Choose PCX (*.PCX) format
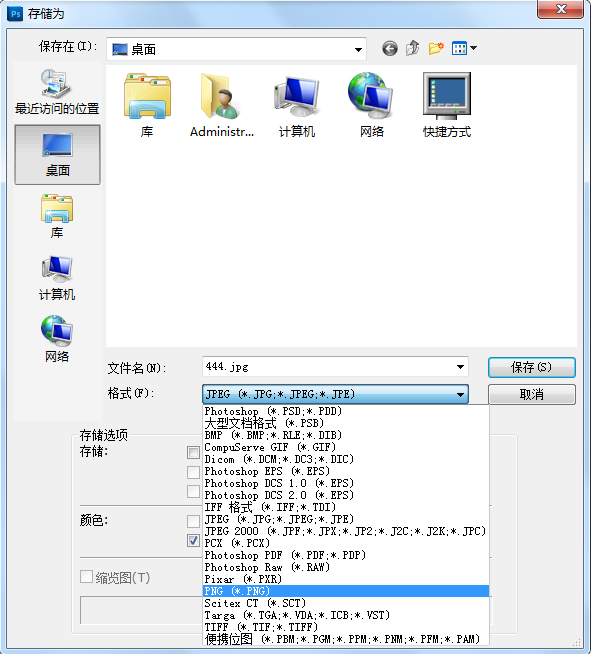 point(346,543)
